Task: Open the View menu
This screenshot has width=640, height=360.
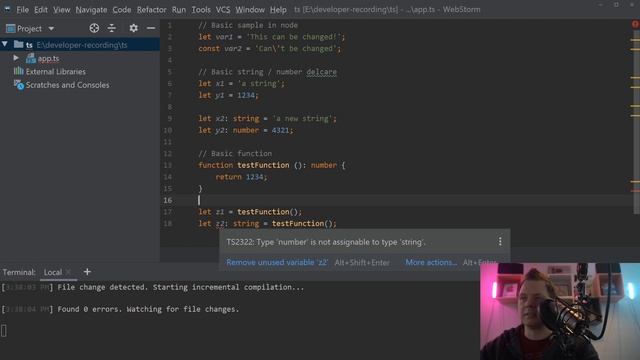Action: pyautogui.click(x=62, y=9)
